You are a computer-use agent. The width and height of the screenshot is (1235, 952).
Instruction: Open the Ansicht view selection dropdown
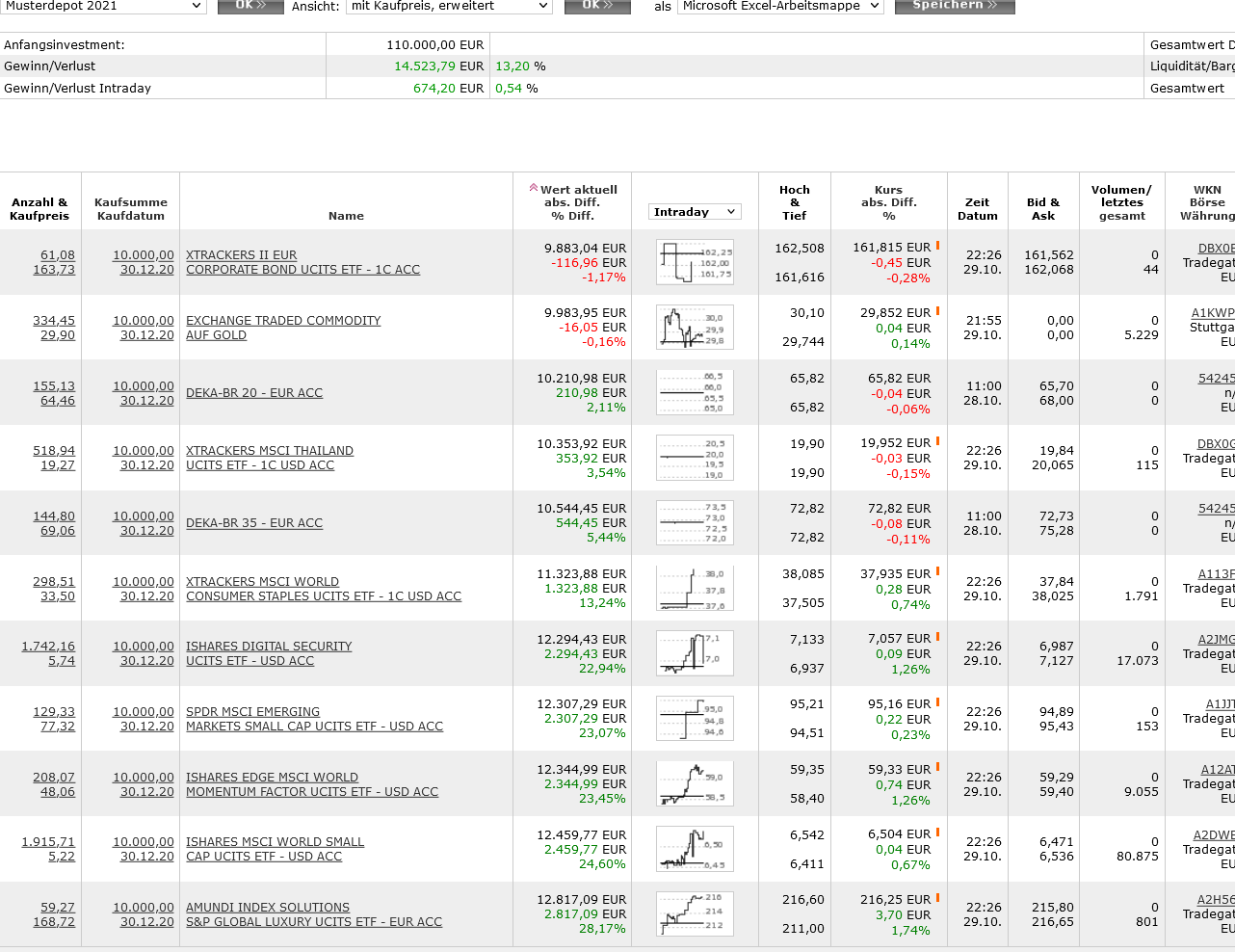[449, 6]
